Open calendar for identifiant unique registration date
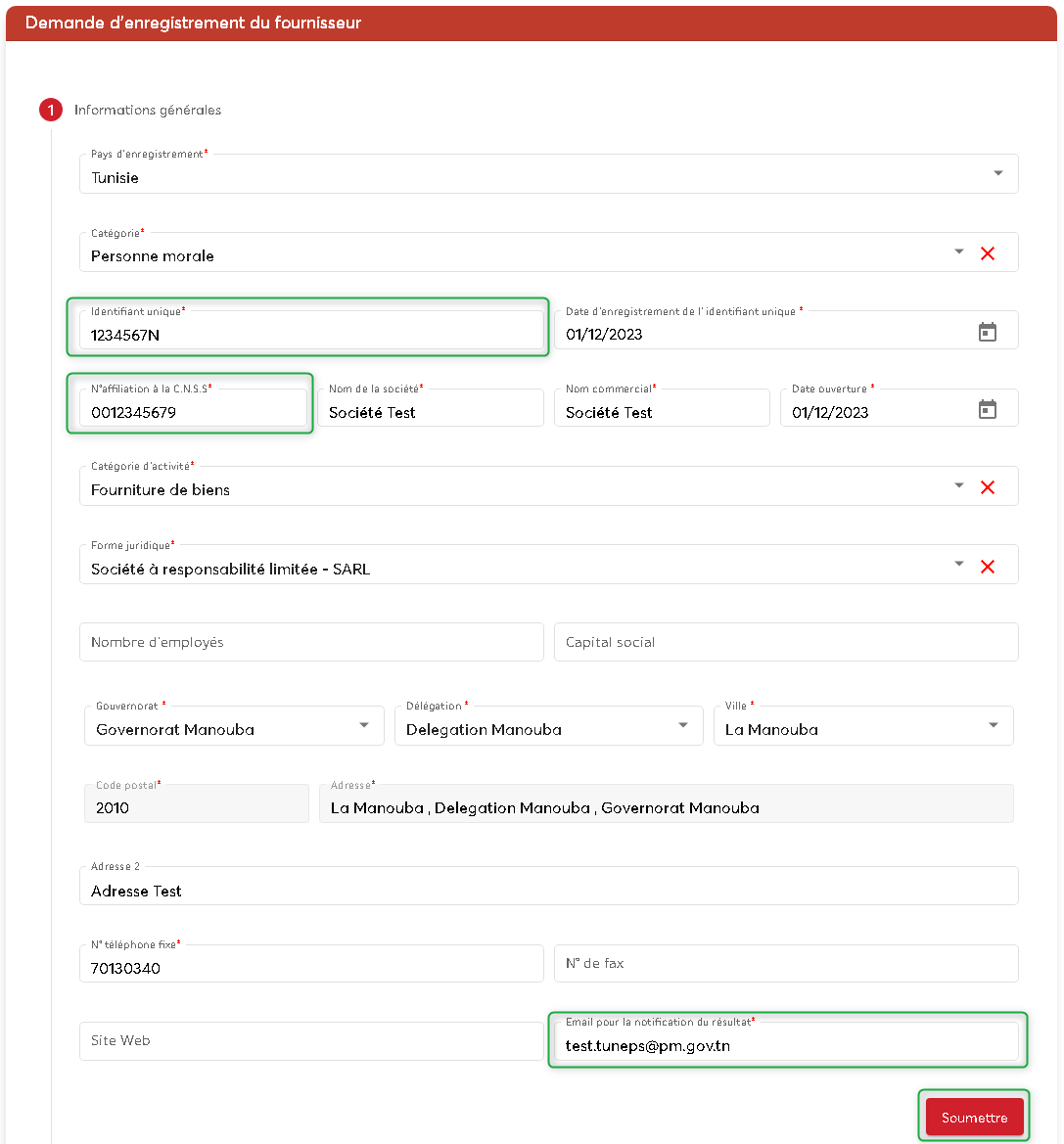The width and height of the screenshot is (1064, 1144). coord(988,333)
